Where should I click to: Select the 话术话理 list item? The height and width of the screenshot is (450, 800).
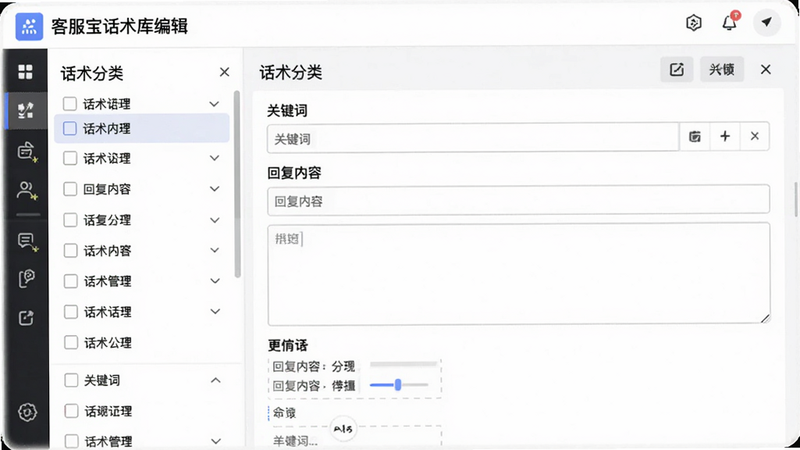[142, 312]
